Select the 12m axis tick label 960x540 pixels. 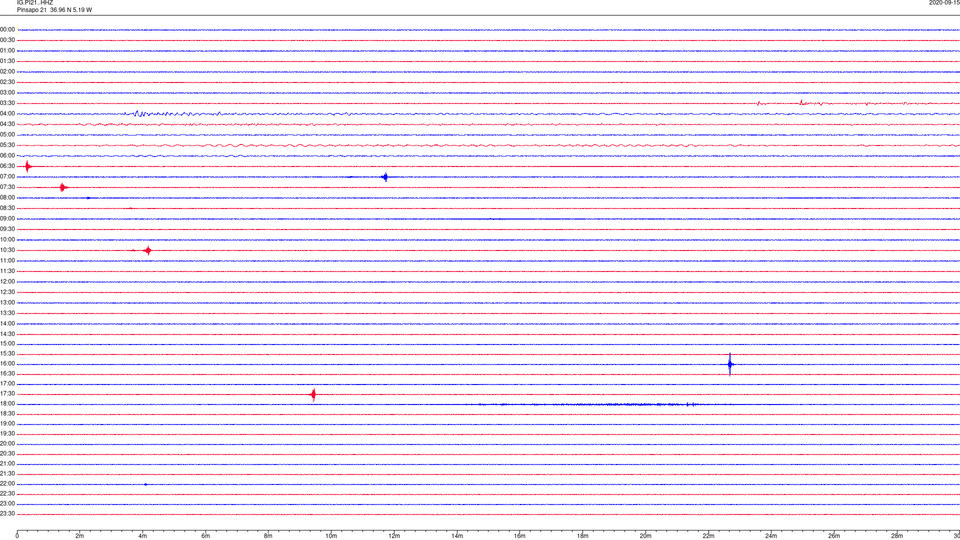(394, 536)
